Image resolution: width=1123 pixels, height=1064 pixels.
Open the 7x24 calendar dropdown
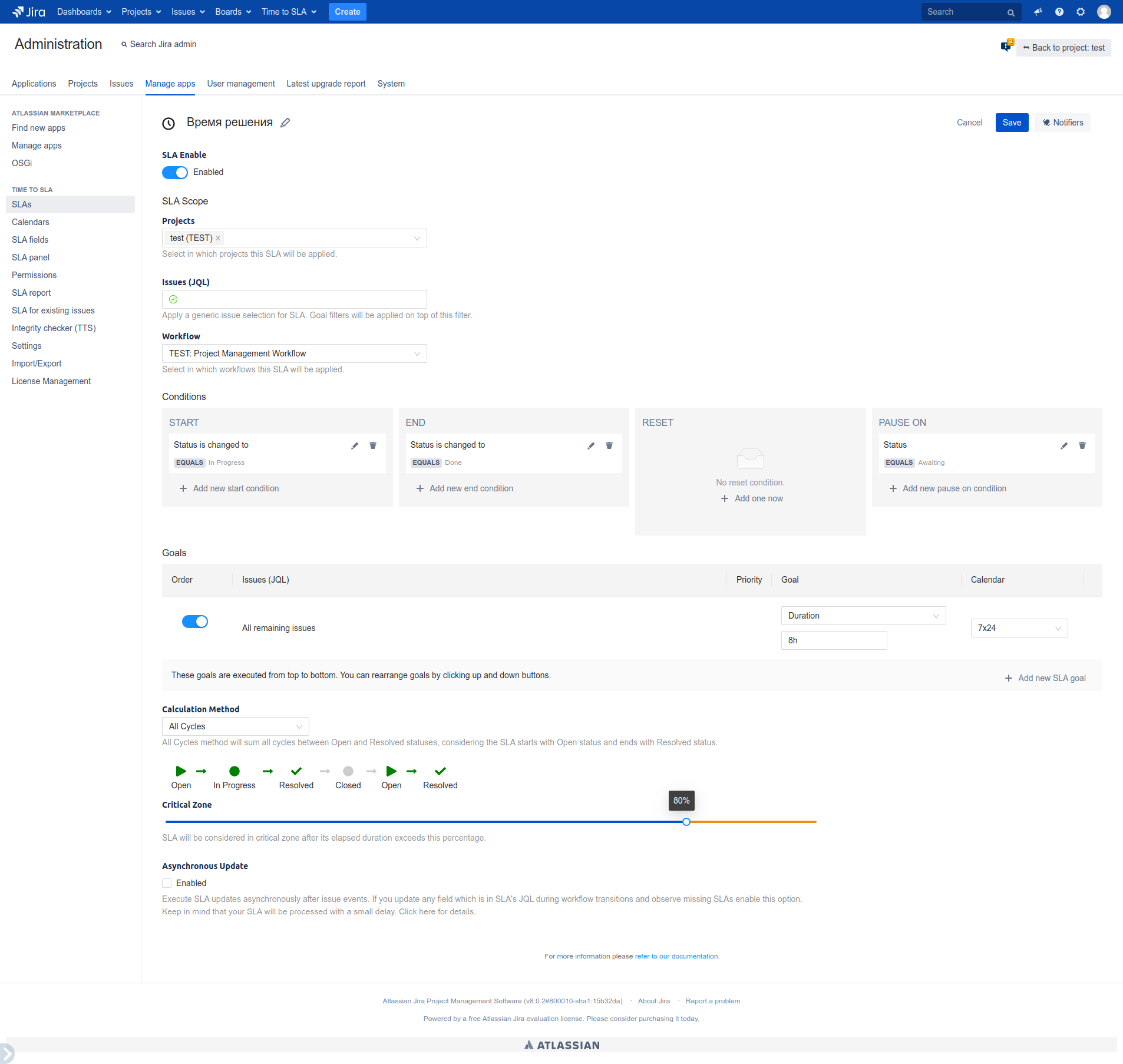click(x=1019, y=628)
